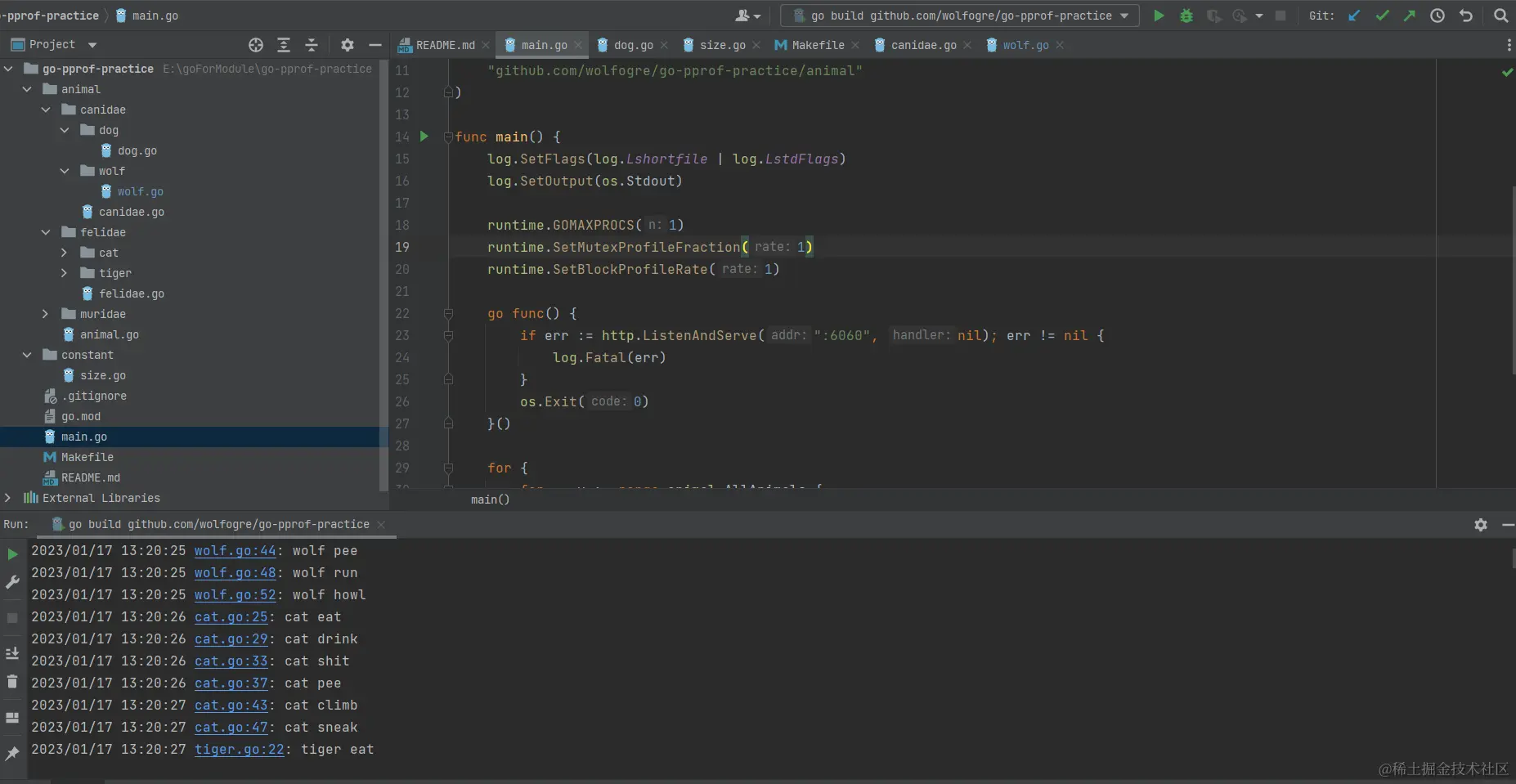1516x784 pixels.
Task: Open Git history clock icon
Action: pyautogui.click(x=1438, y=16)
